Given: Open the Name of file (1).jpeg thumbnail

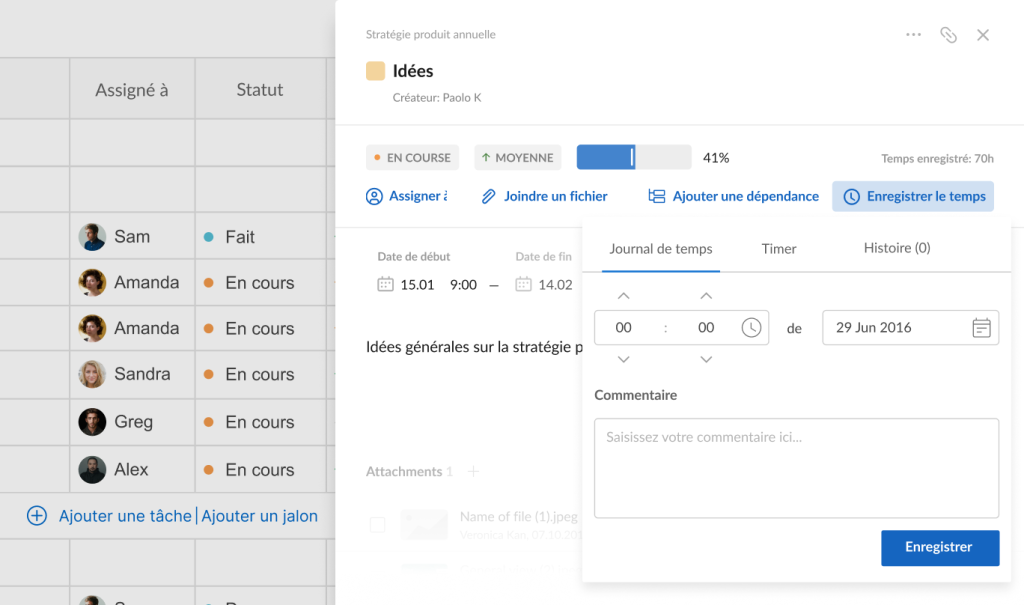Looking at the screenshot, I should [x=424, y=525].
